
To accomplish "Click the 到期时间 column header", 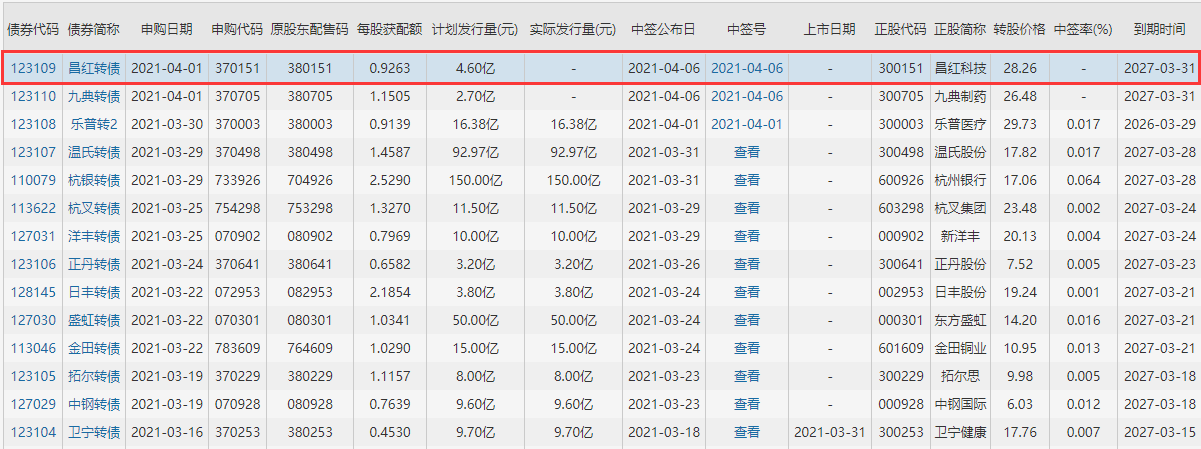I will [x=1159, y=30].
